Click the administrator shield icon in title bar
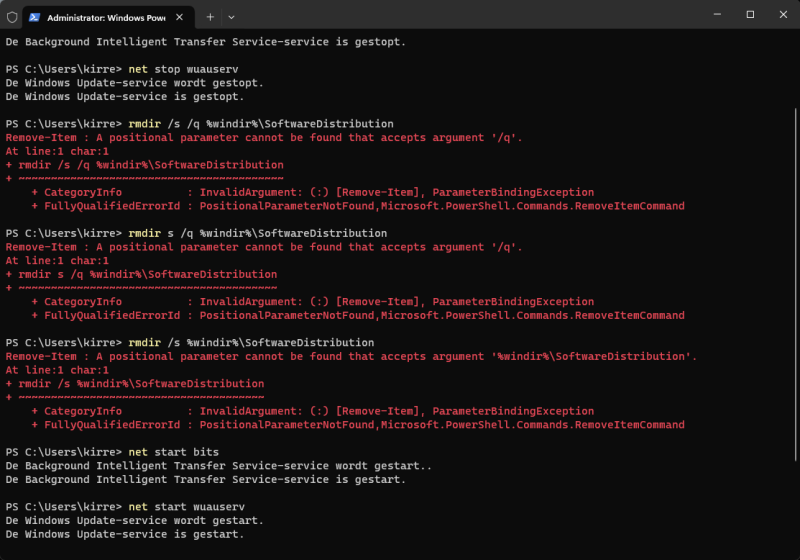The image size is (800, 560). (12, 17)
